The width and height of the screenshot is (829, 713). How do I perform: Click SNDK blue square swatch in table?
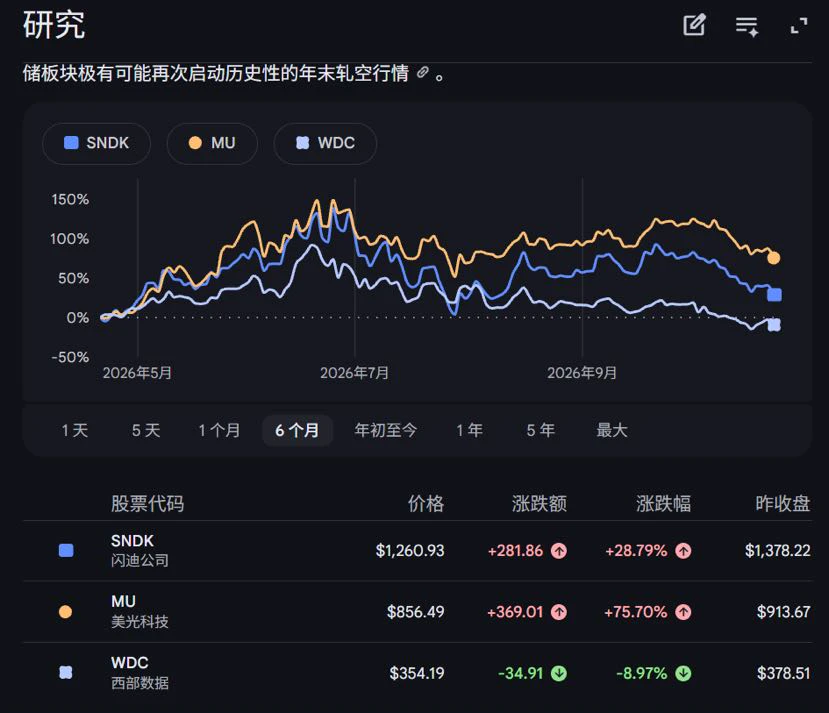click(66, 551)
